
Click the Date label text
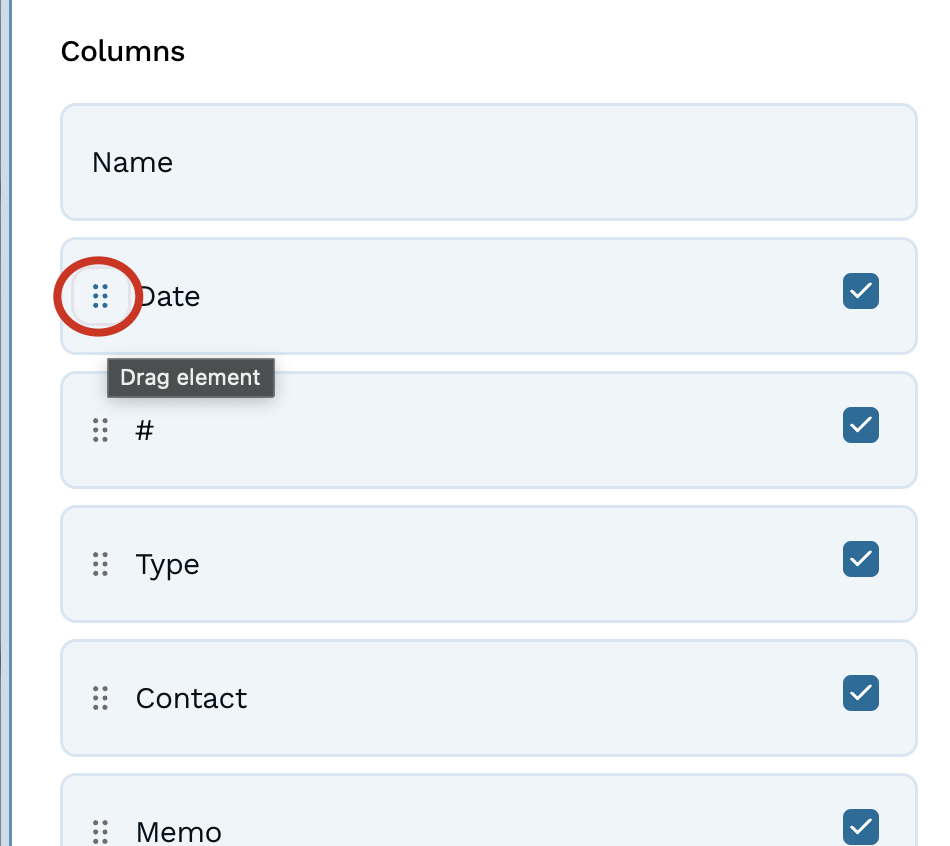click(172, 297)
